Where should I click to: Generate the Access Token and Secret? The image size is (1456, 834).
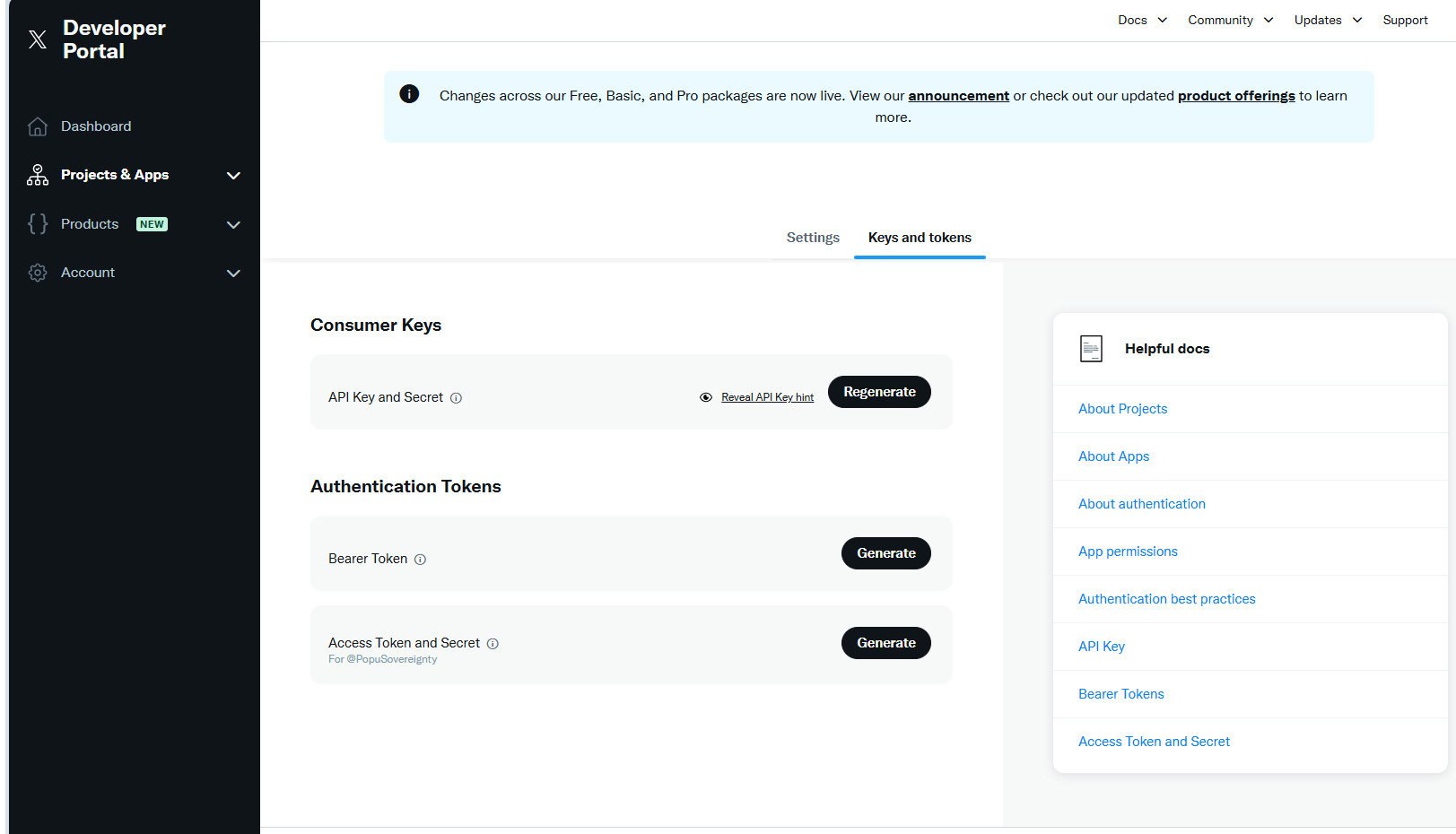[x=886, y=643]
